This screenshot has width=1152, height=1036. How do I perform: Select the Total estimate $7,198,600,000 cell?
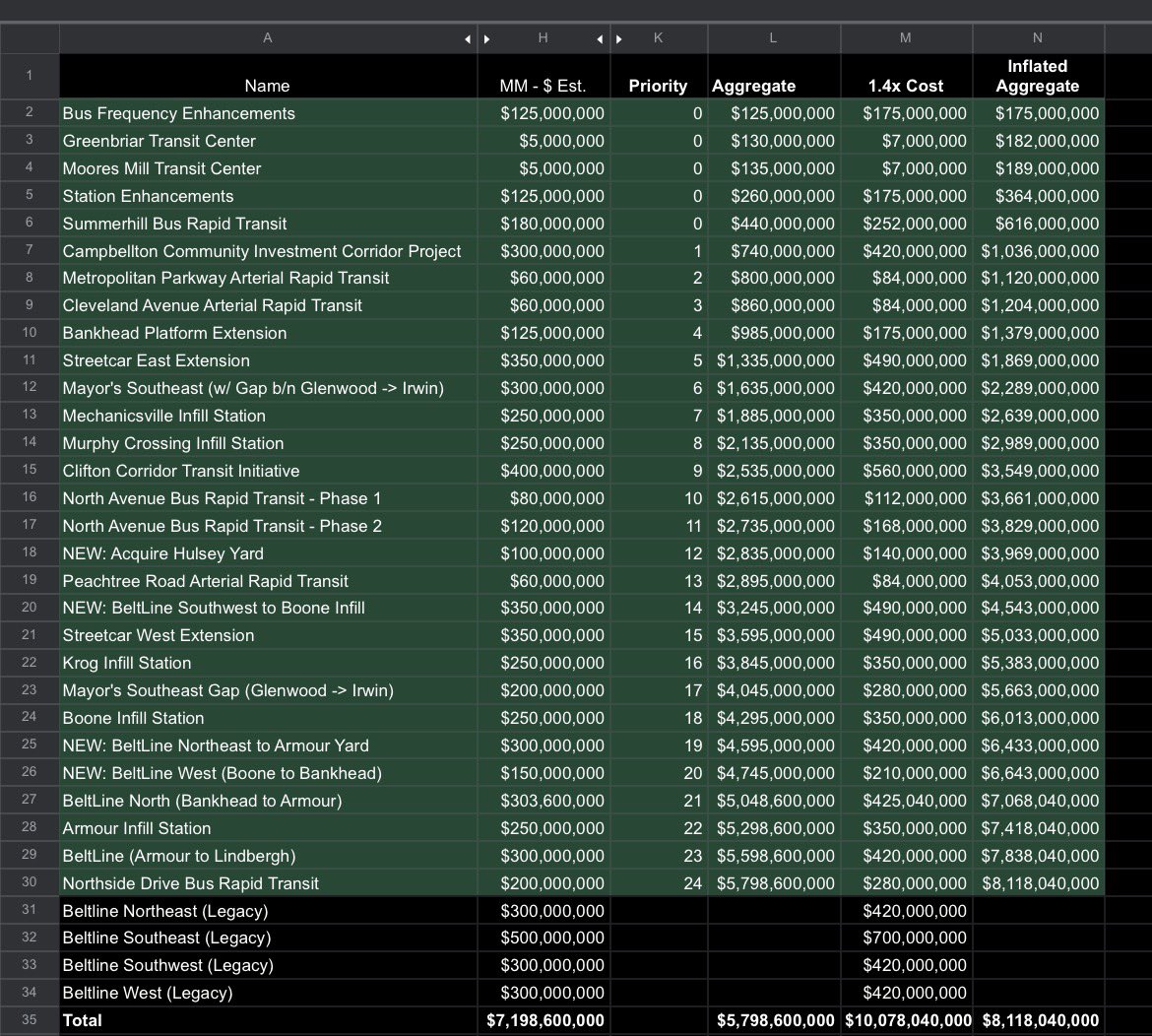point(544,1020)
